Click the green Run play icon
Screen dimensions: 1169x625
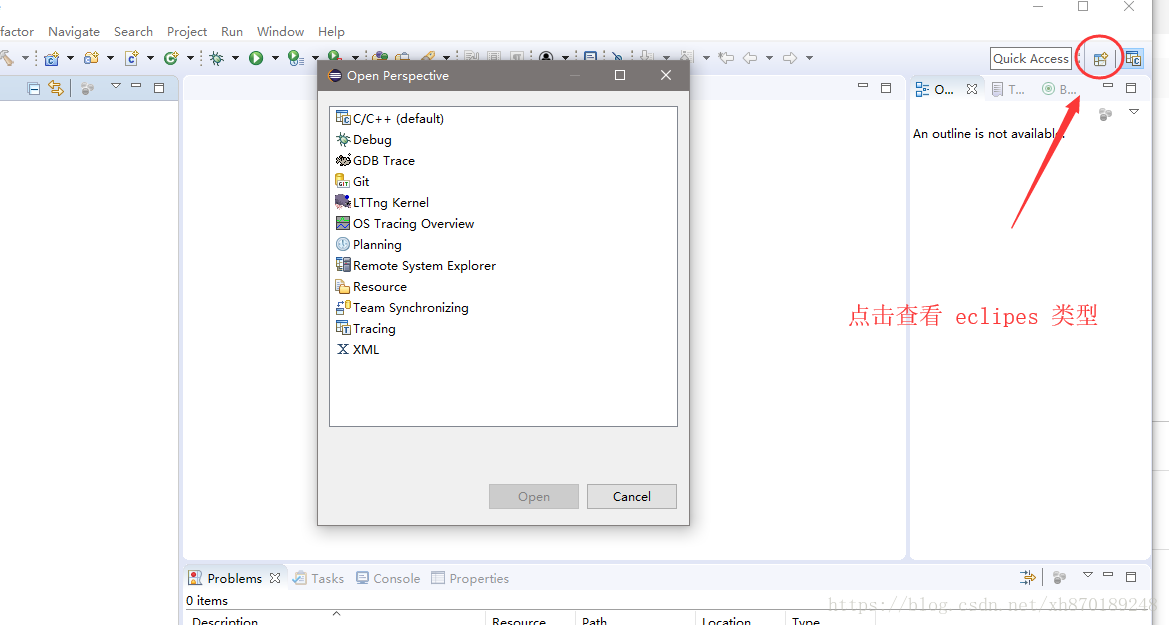click(x=256, y=58)
